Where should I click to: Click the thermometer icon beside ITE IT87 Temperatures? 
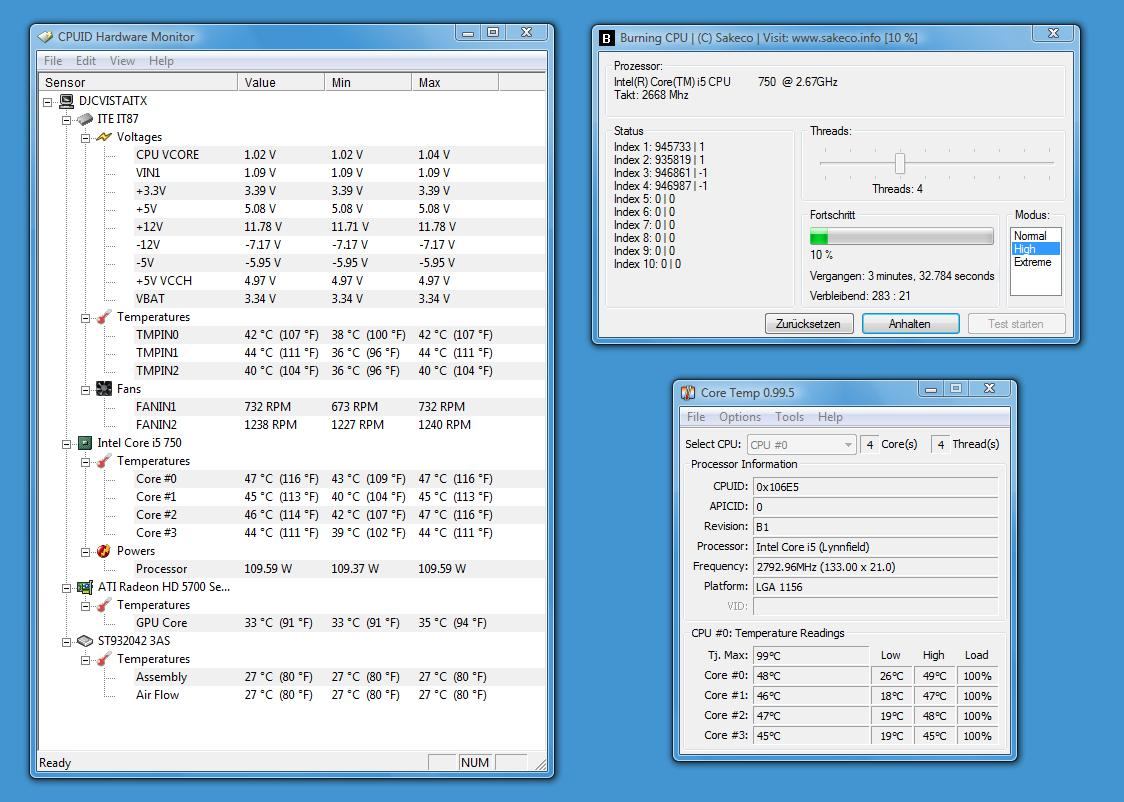click(x=105, y=317)
